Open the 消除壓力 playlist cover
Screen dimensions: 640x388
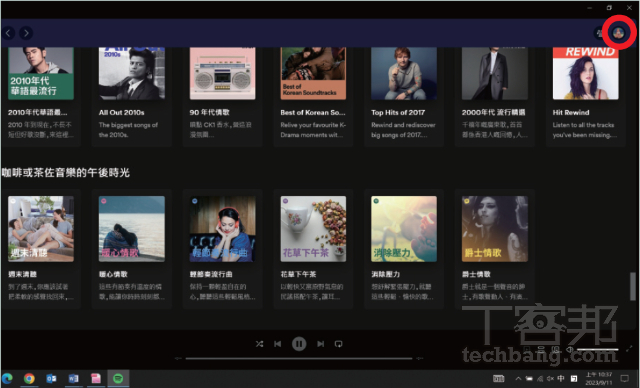click(x=404, y=228)
